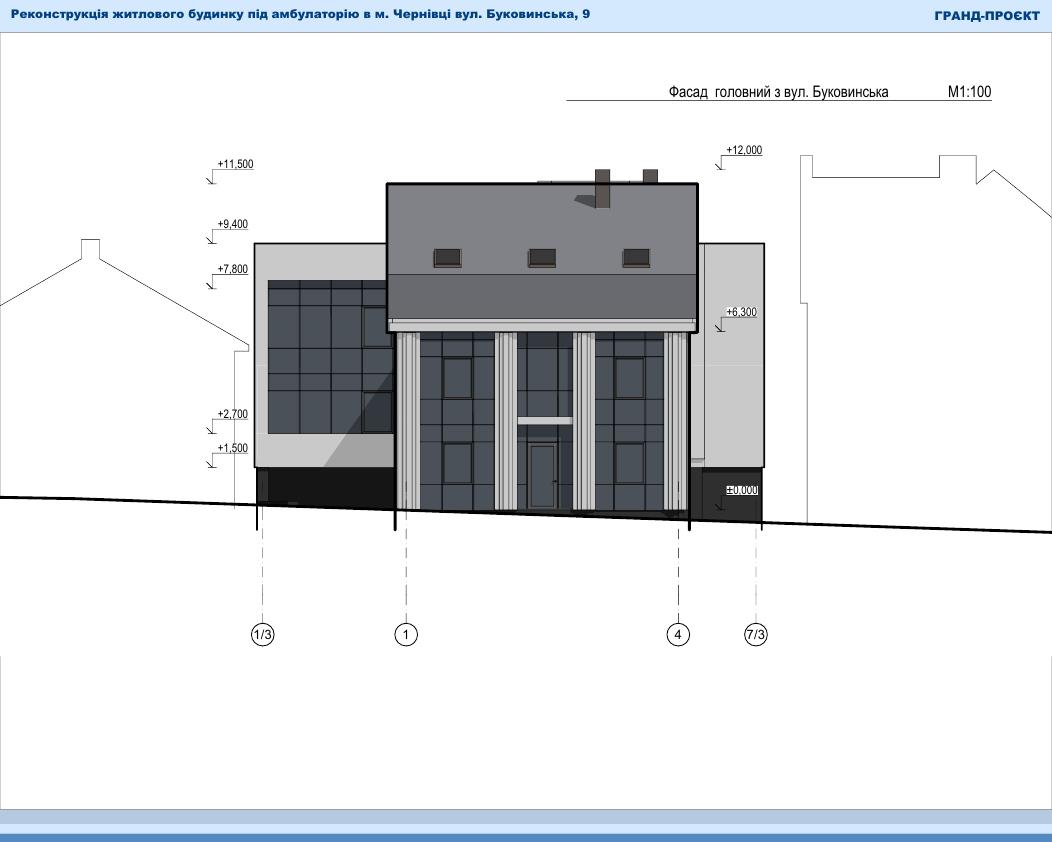Select the axis bubble labeled 7/3
Image resolution: width=1052 pixels, height=842 pixels.
click(x=756, y=634)
